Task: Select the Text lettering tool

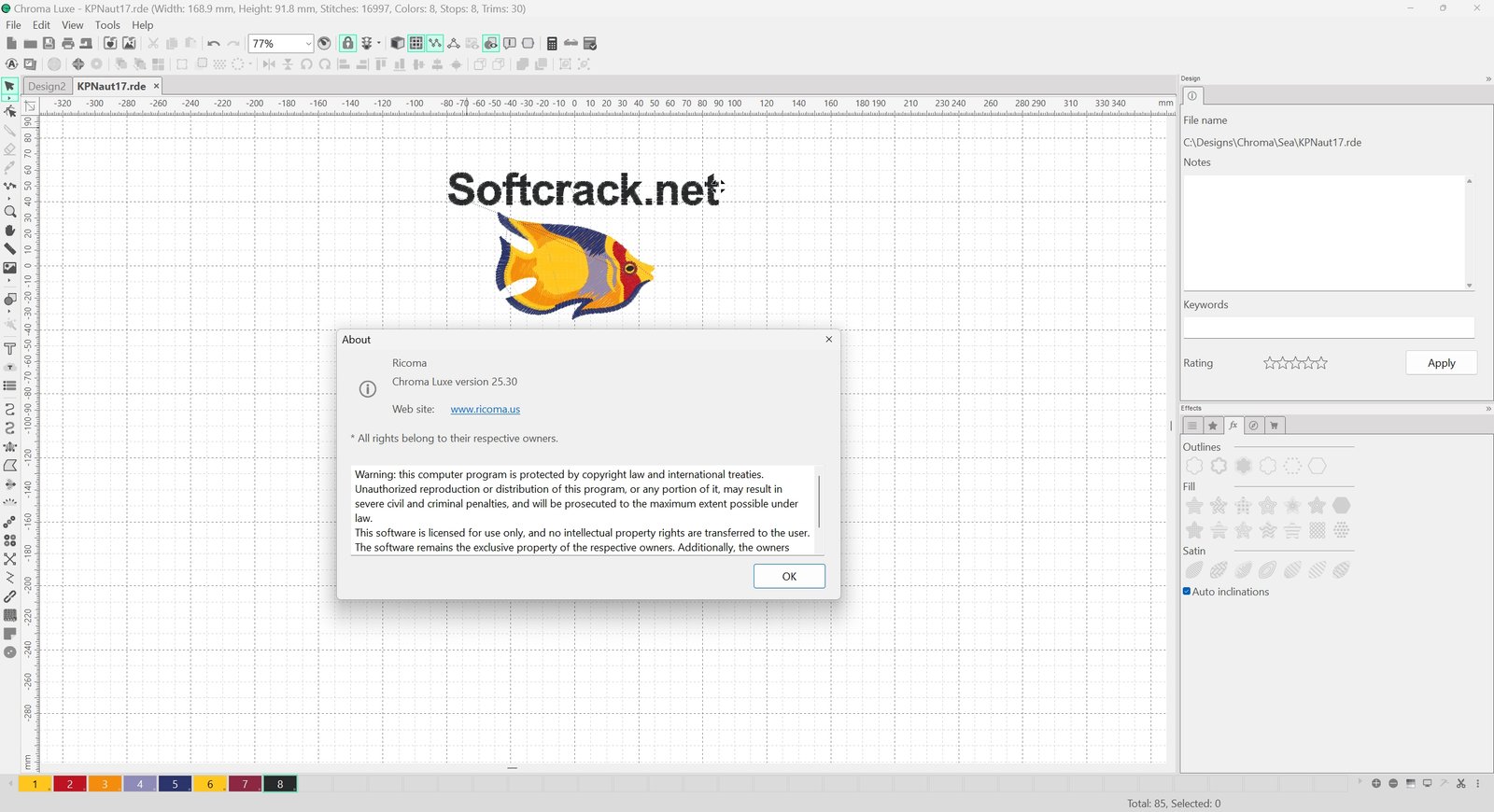Action: pyautogui.click(x=10, y=348)
